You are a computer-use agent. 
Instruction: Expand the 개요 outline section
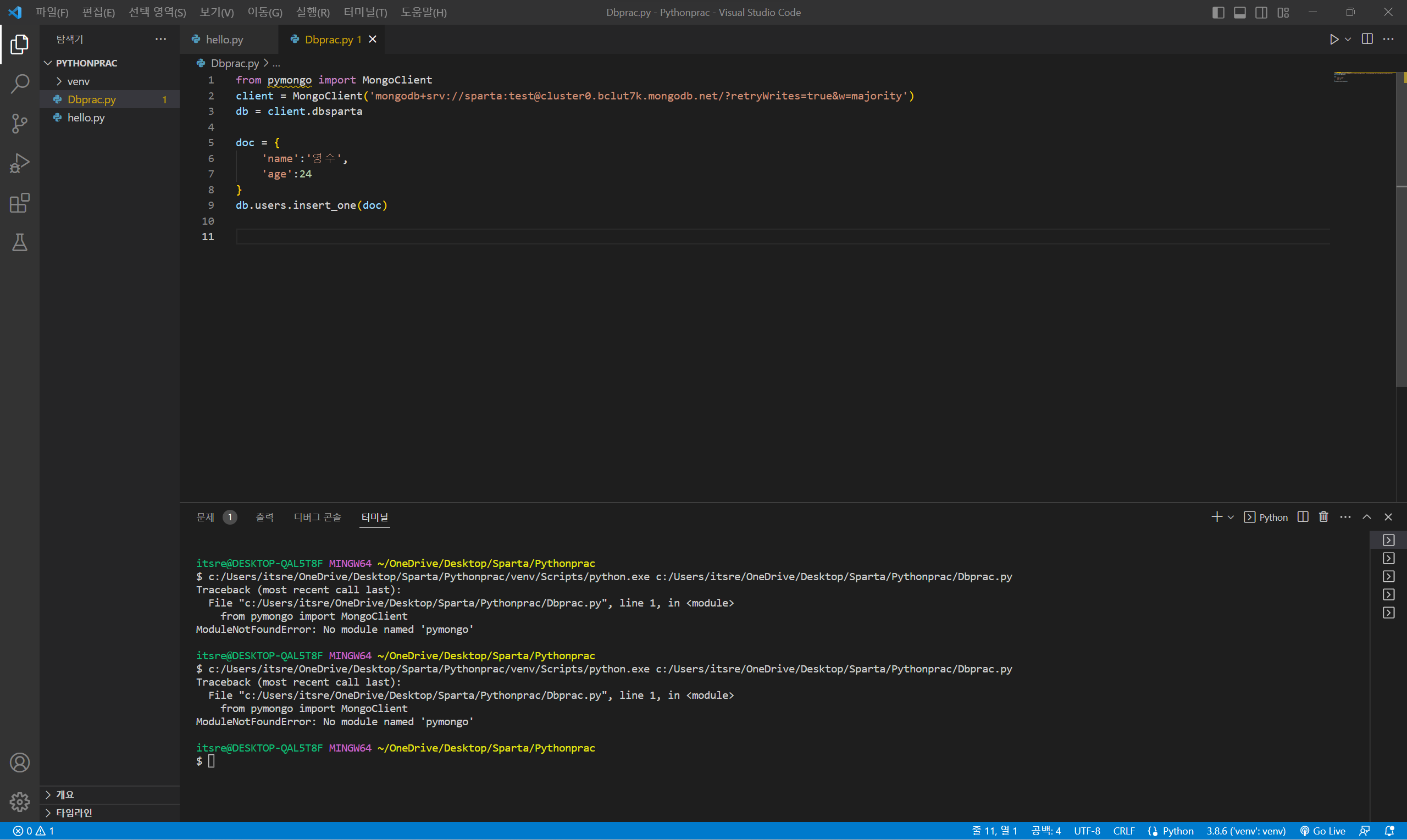pyautogui.click(x=110, y=795)
